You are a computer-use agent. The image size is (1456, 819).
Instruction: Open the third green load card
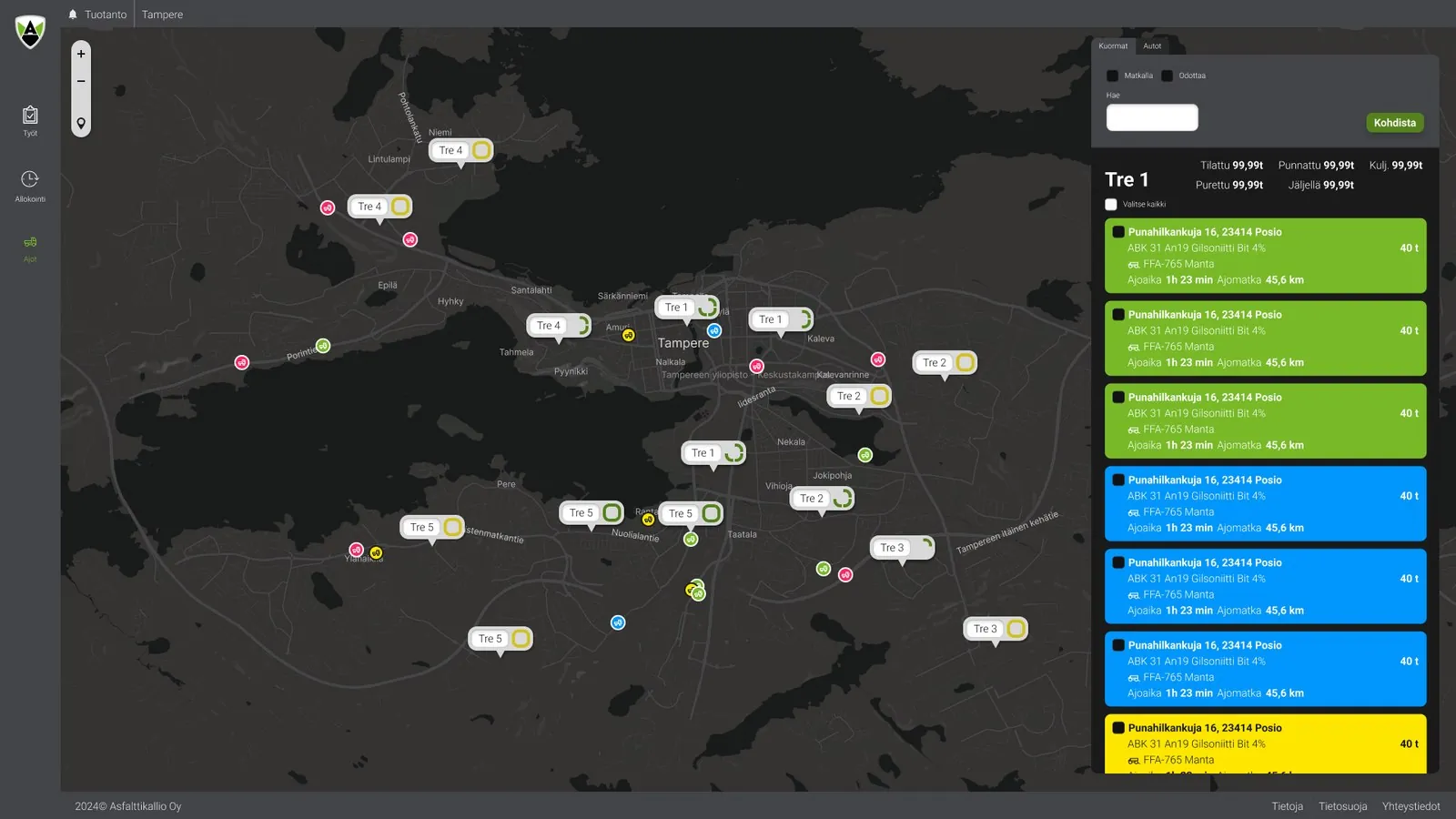click(1265, 421)
